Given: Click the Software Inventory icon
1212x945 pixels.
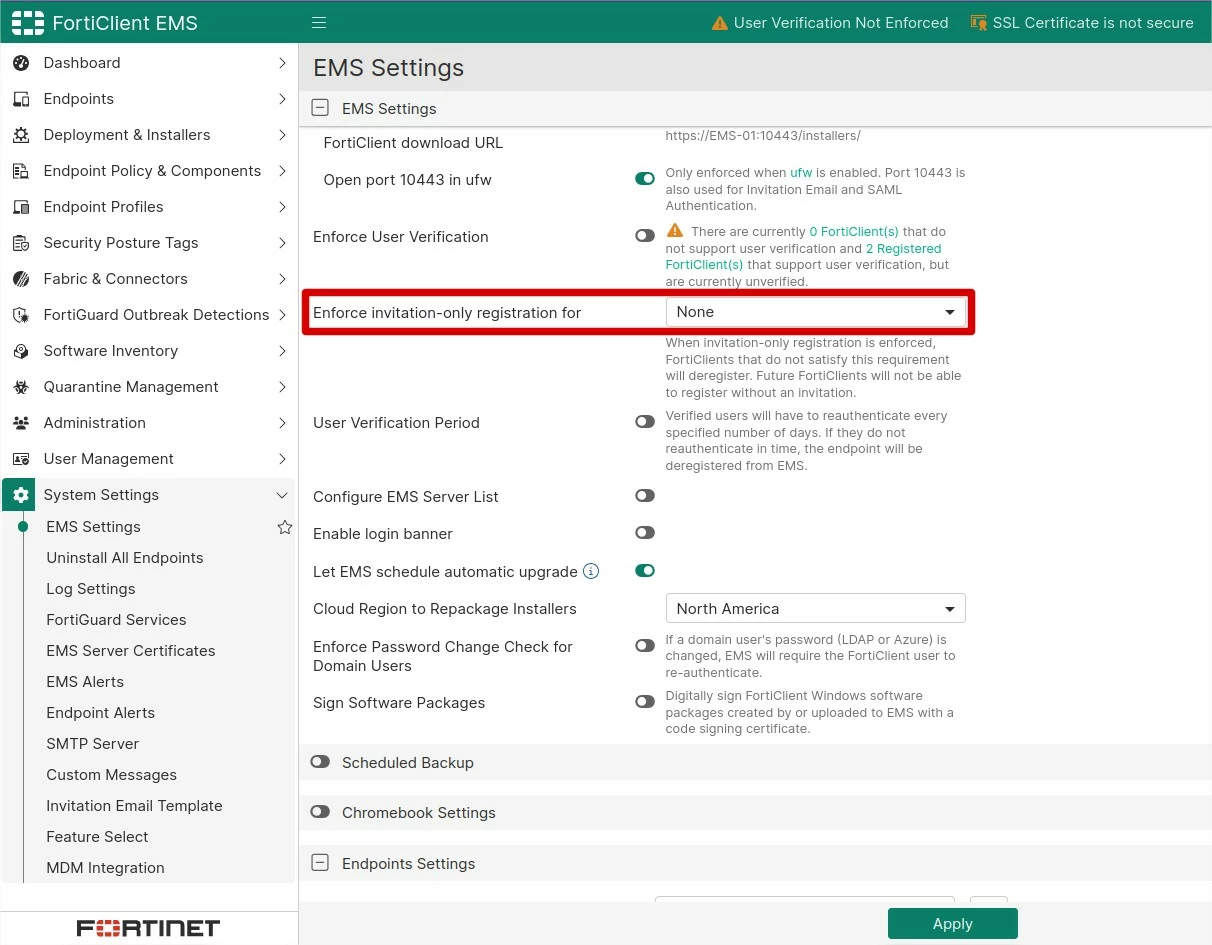Looking at the screenshot, I should click(x=21, y=351).
